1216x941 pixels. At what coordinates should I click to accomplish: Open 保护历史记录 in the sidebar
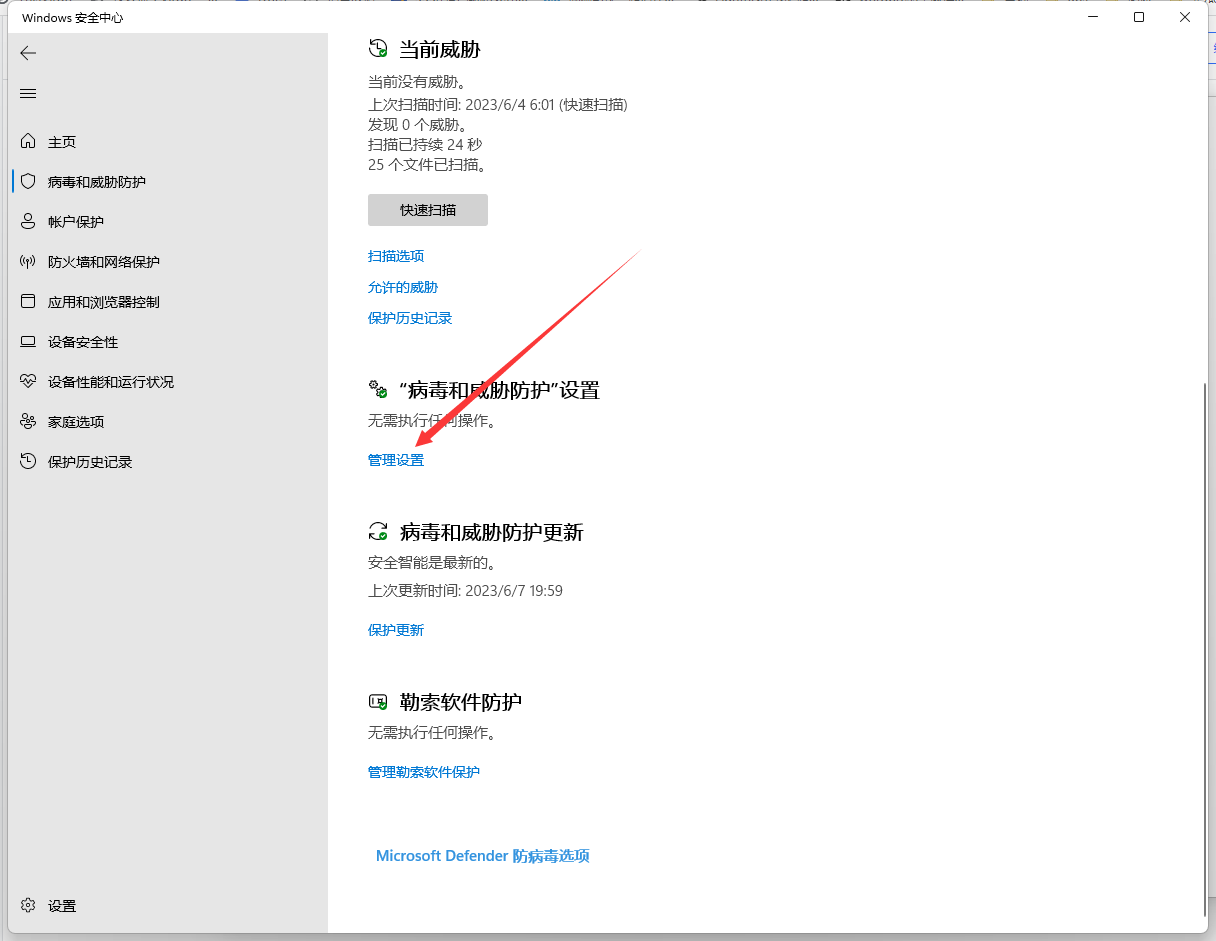point(90,462)
